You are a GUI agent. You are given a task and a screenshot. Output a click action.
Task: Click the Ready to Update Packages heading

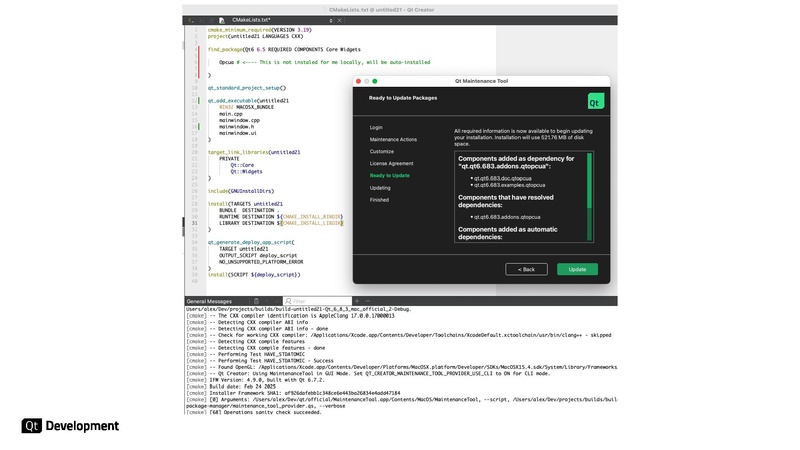(403, 98)
